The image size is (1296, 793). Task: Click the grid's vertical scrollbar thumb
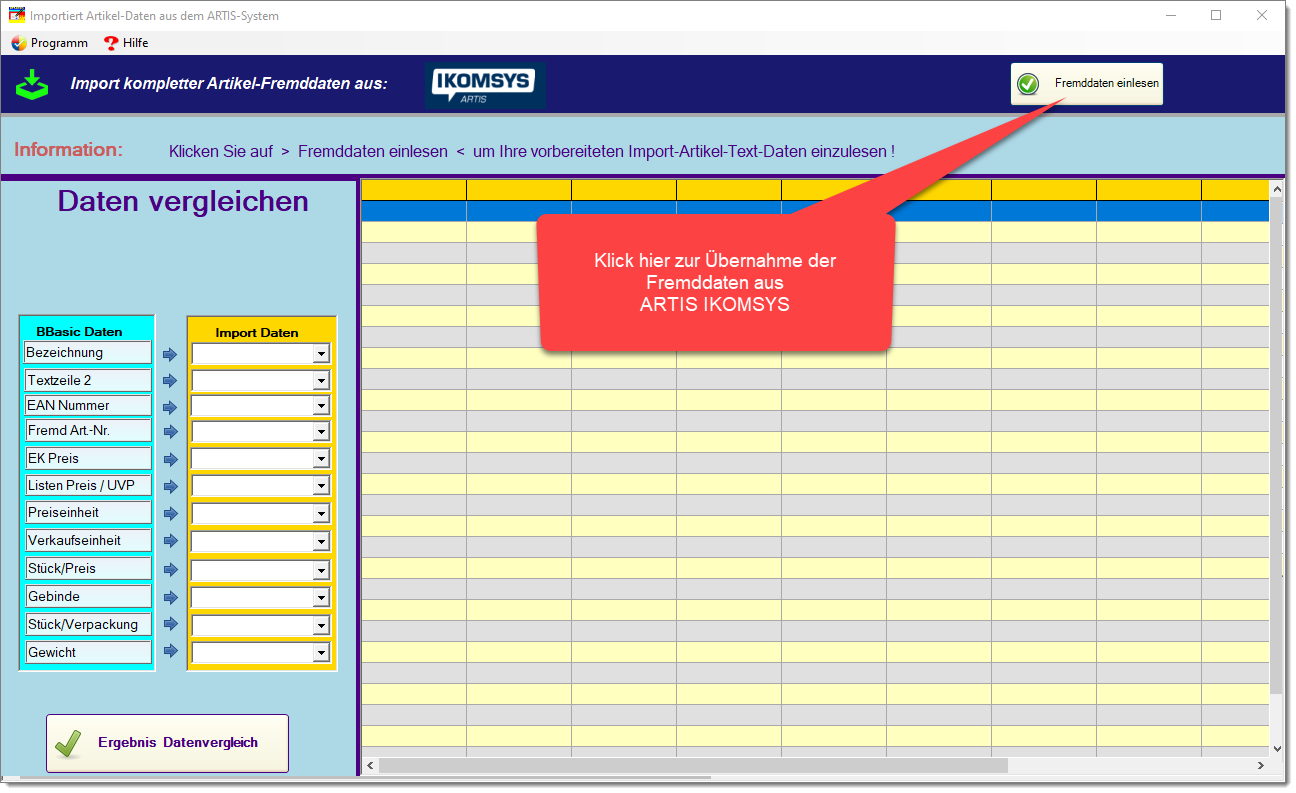(1276, 445)
